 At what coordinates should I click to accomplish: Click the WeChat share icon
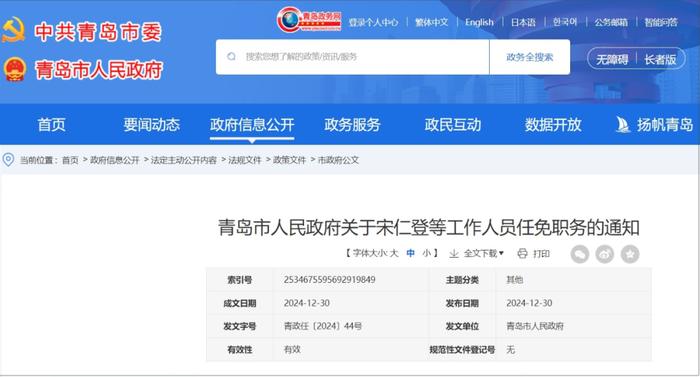(x=580, y=254)
